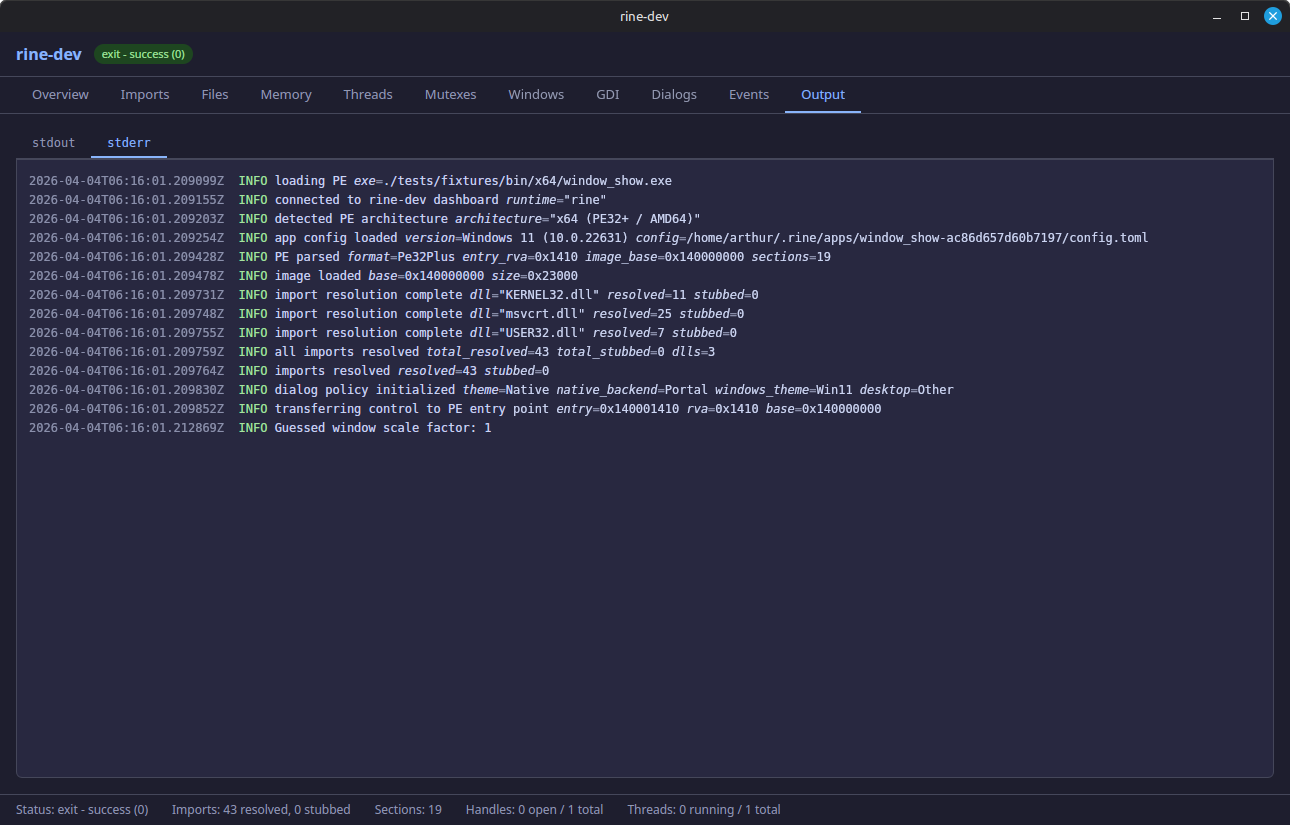Open the Windows tab
Viewport: 1290px width, 825px height.
coord(535,94)
